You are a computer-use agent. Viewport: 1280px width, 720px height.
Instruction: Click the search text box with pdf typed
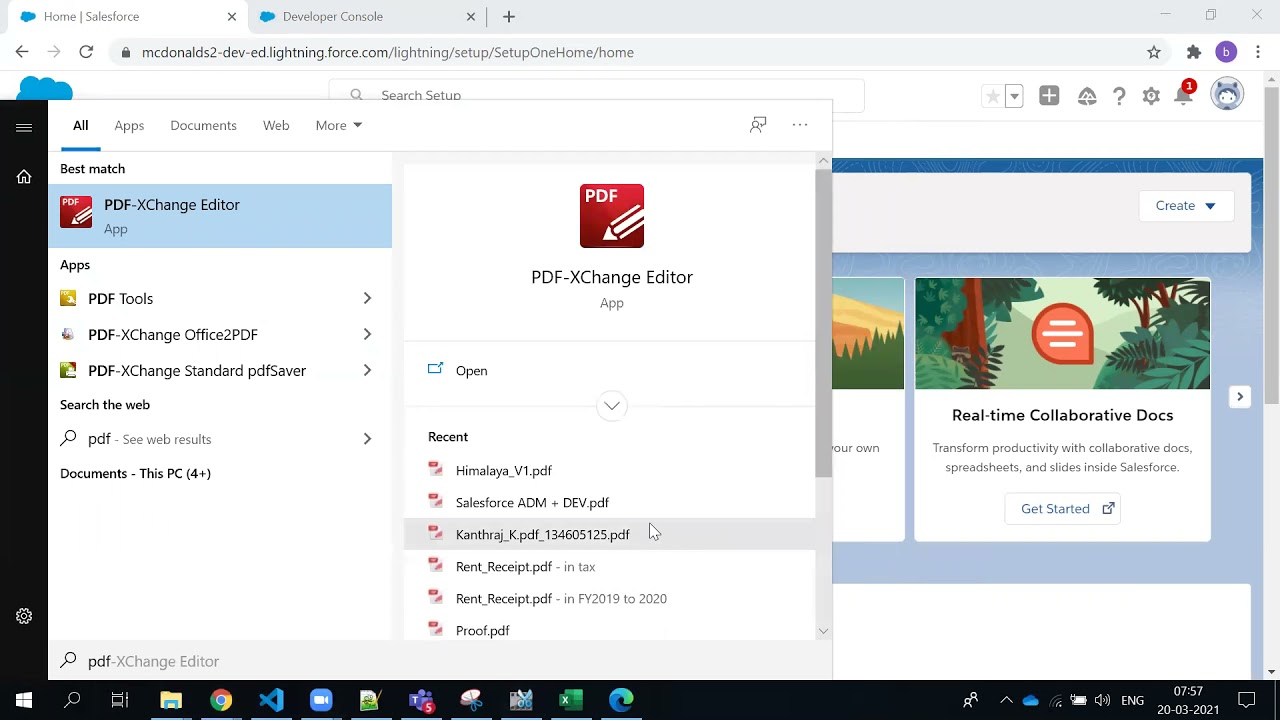pyautogui.click(x=440, y=661)
